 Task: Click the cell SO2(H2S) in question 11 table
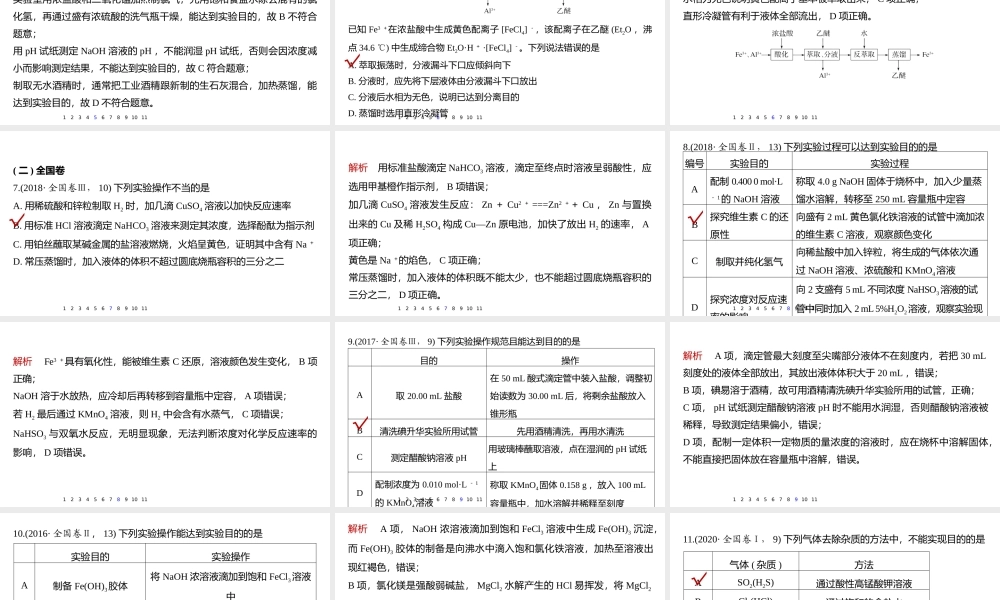(x=756, y=583)
